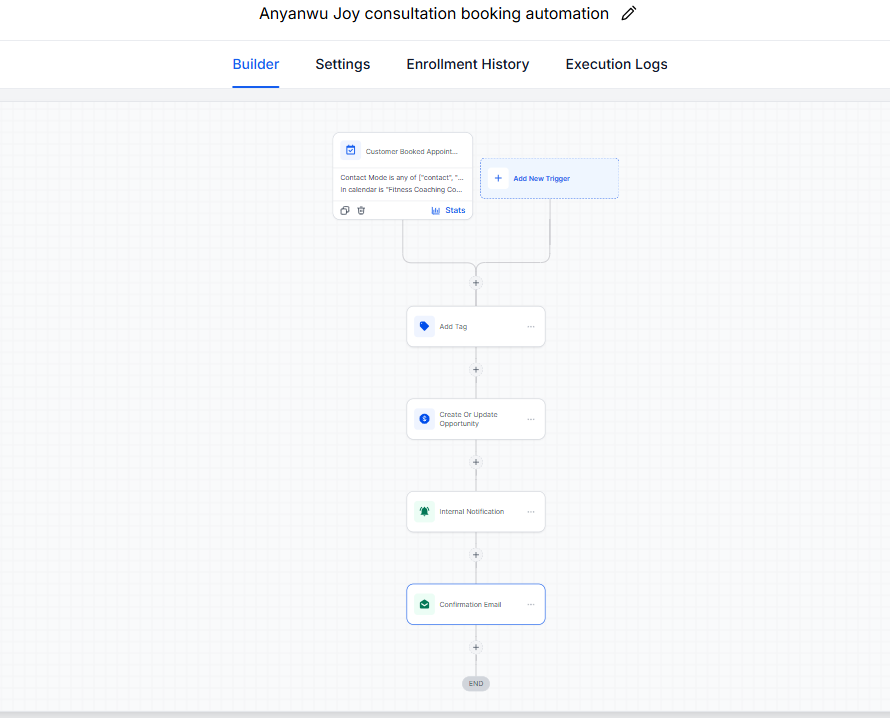Edit workflow name with pencil icon
The height and width of the screenshot is (718, 890).
pyautogui.click(x=628, y=14)
